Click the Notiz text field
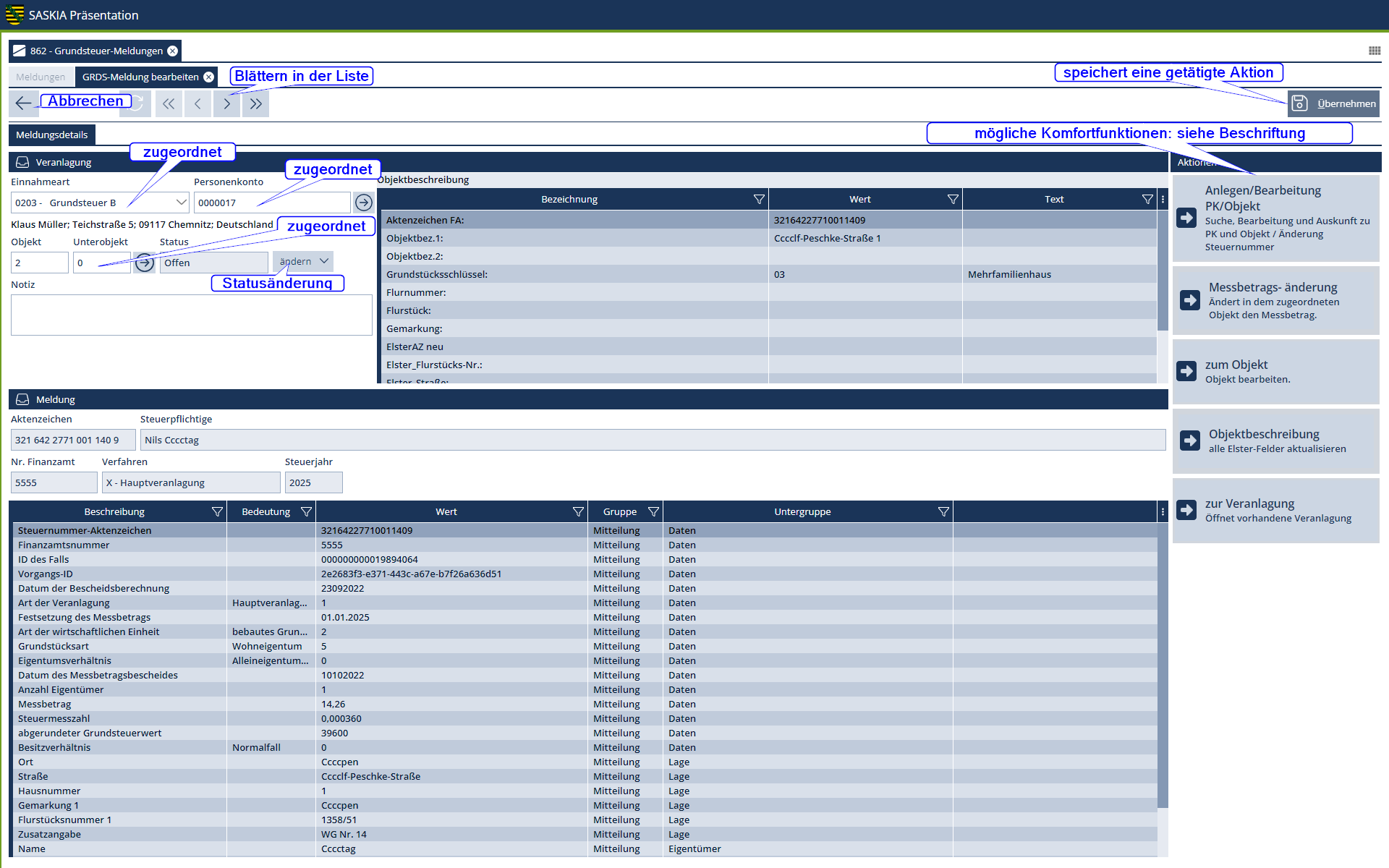The image size is (1389, 868). 191,315
